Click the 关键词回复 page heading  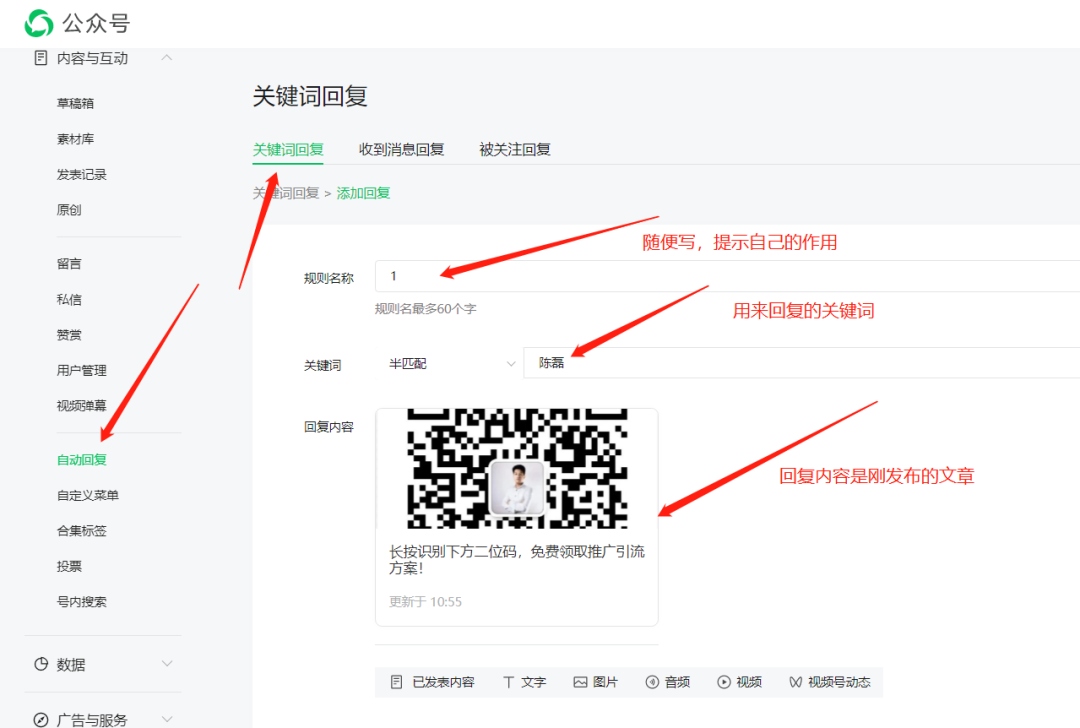click(x=310, y=96)
